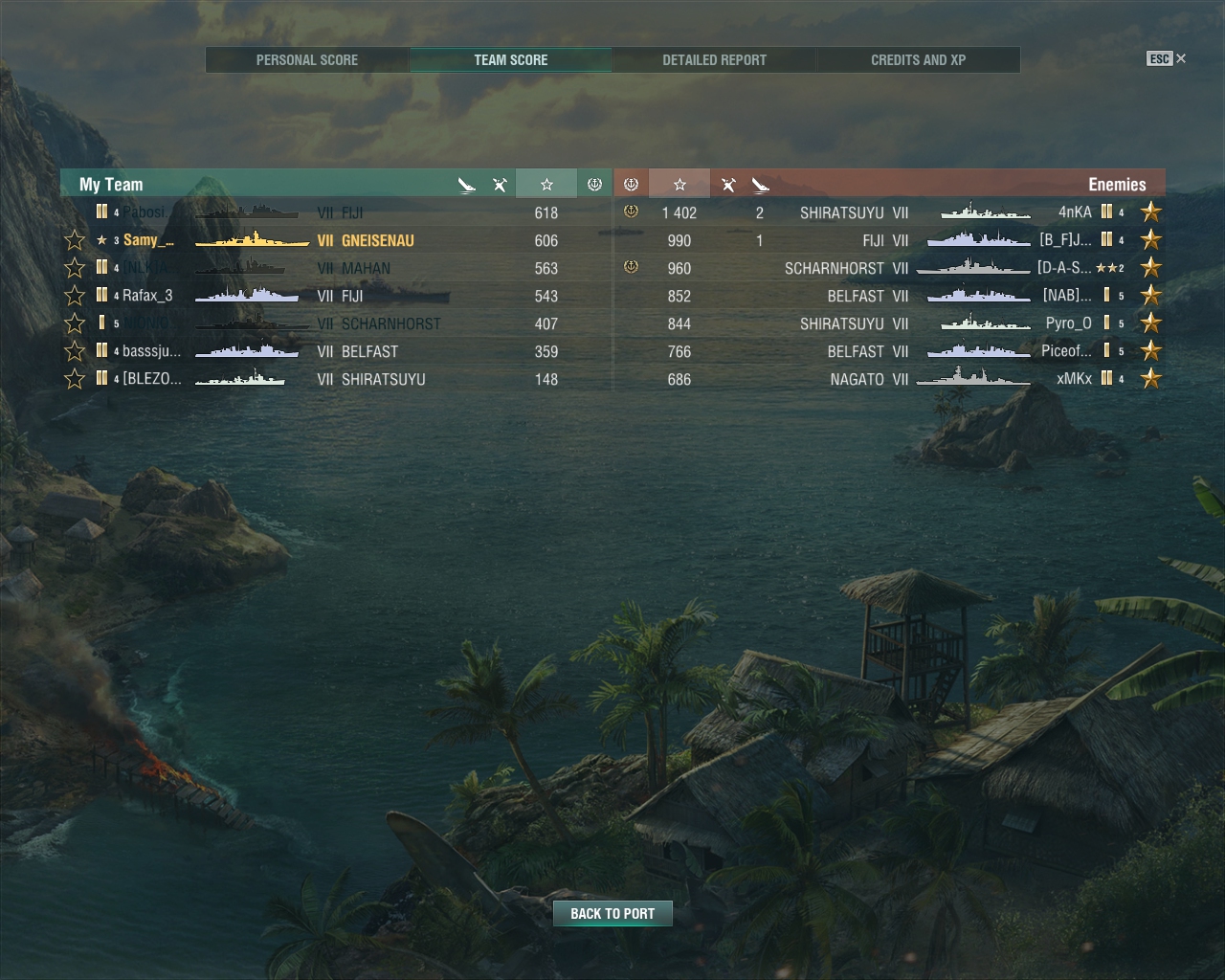This screenshot has width=1225, height=980.
Task: Toggle star outline beside Rafax_3
Action: (x=75, y=296)
